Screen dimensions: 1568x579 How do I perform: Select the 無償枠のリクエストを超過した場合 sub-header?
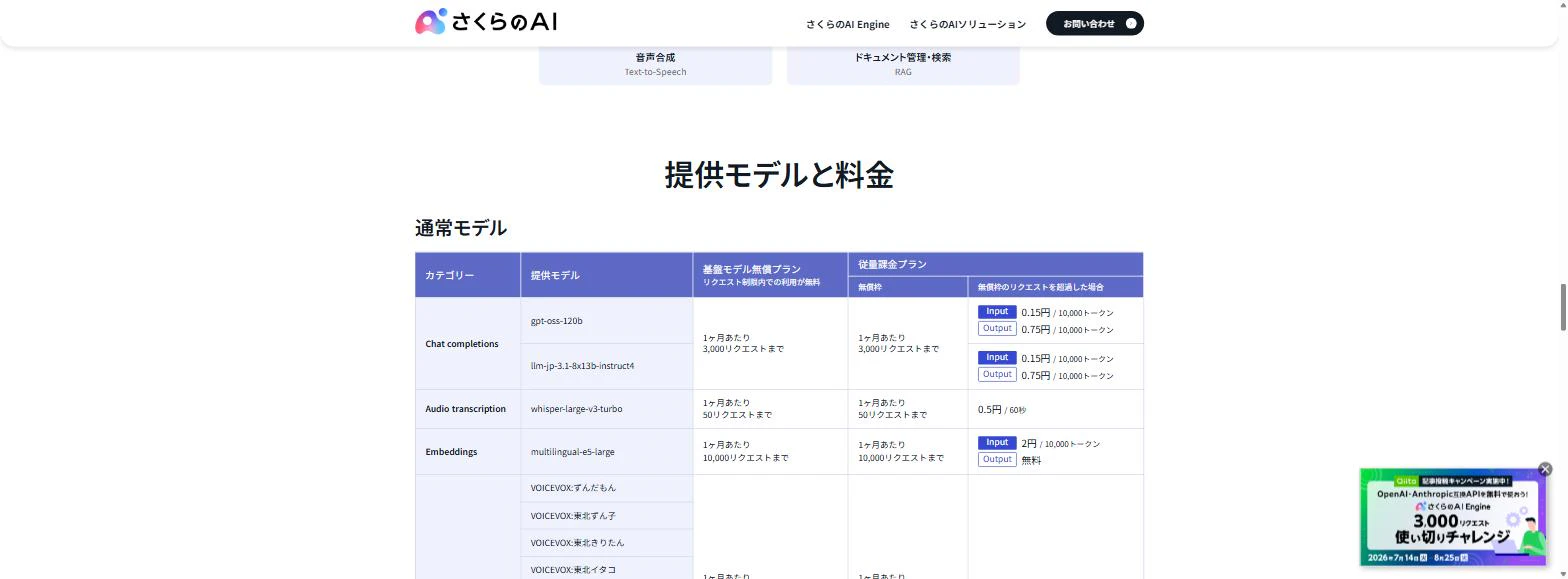coord(1055,287)
